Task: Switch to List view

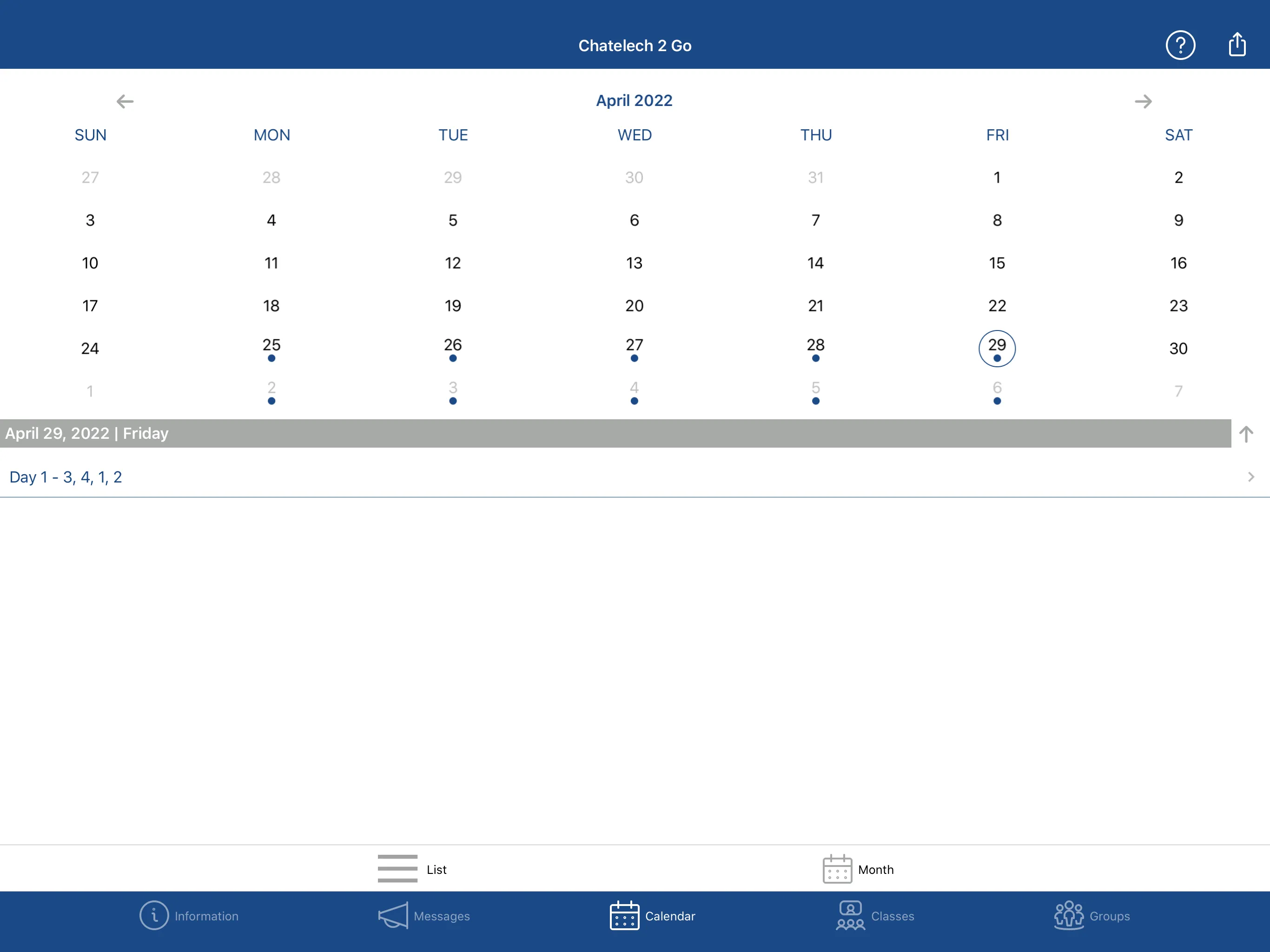Action: [412, 869]
